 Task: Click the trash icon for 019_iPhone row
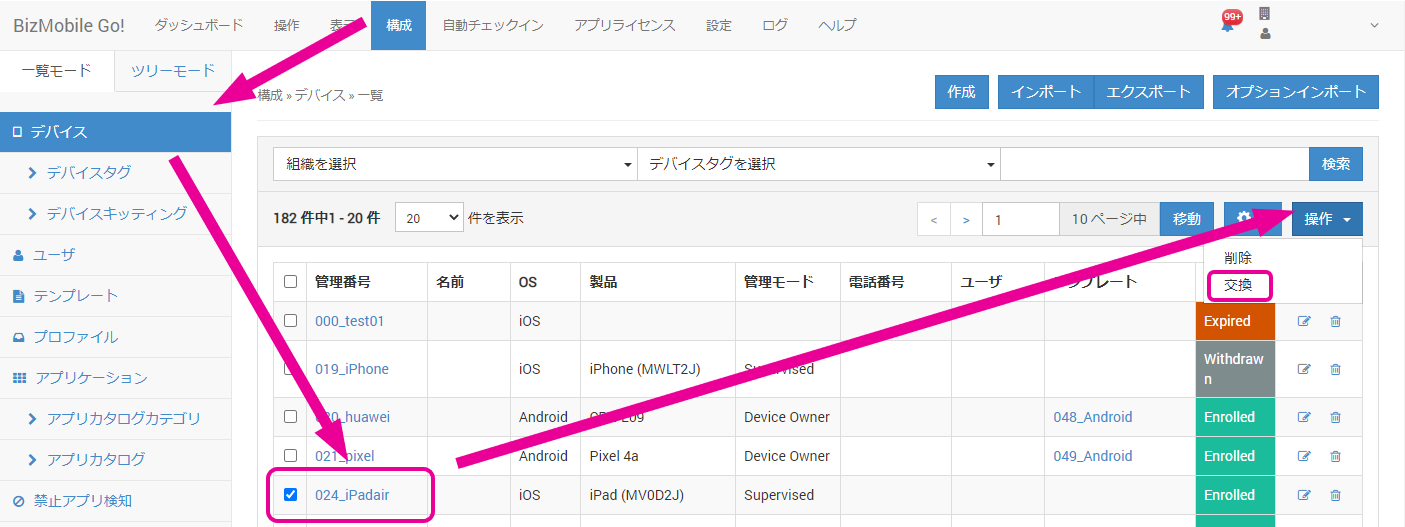[x=1335, y=369]
